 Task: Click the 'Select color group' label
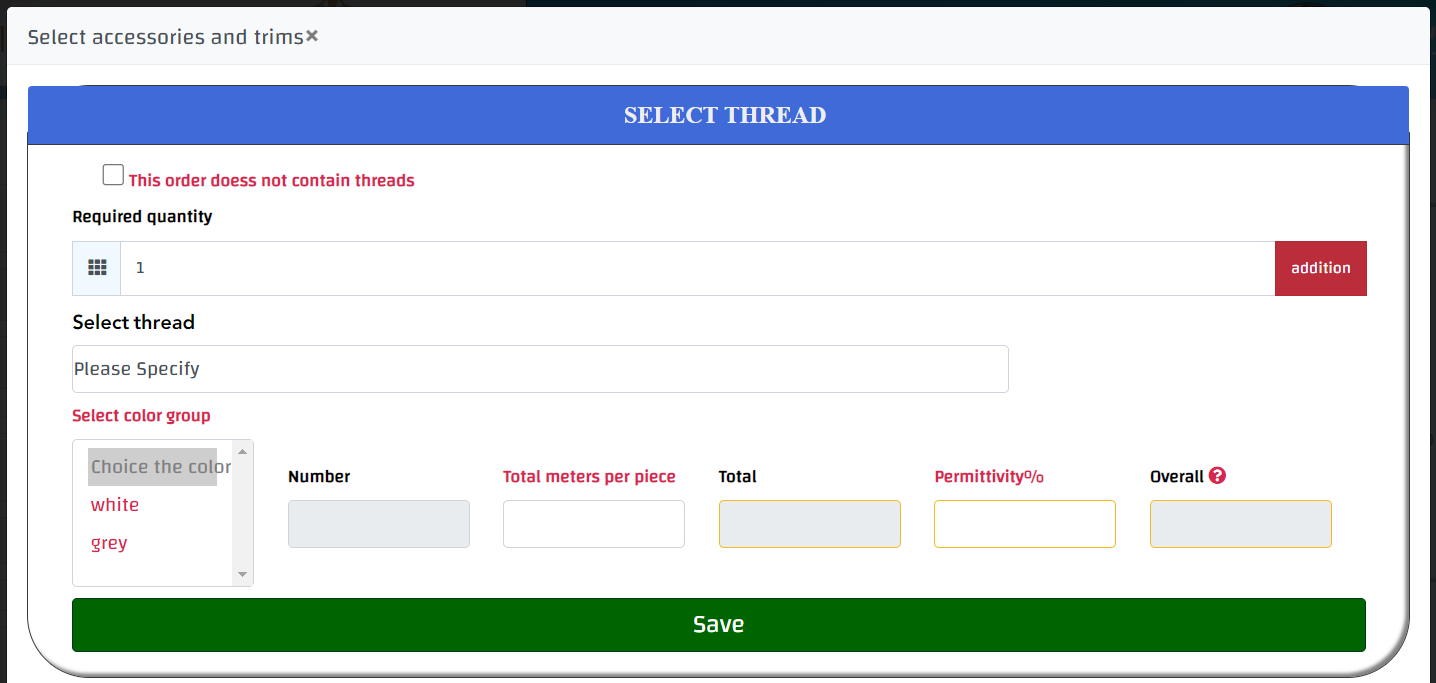pos(141,416)
